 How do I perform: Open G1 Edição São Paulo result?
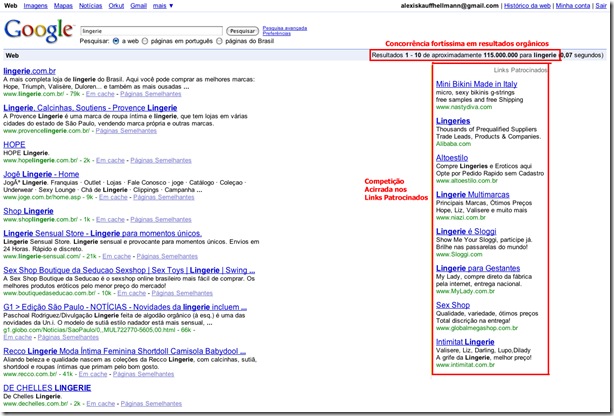point(125,307)
